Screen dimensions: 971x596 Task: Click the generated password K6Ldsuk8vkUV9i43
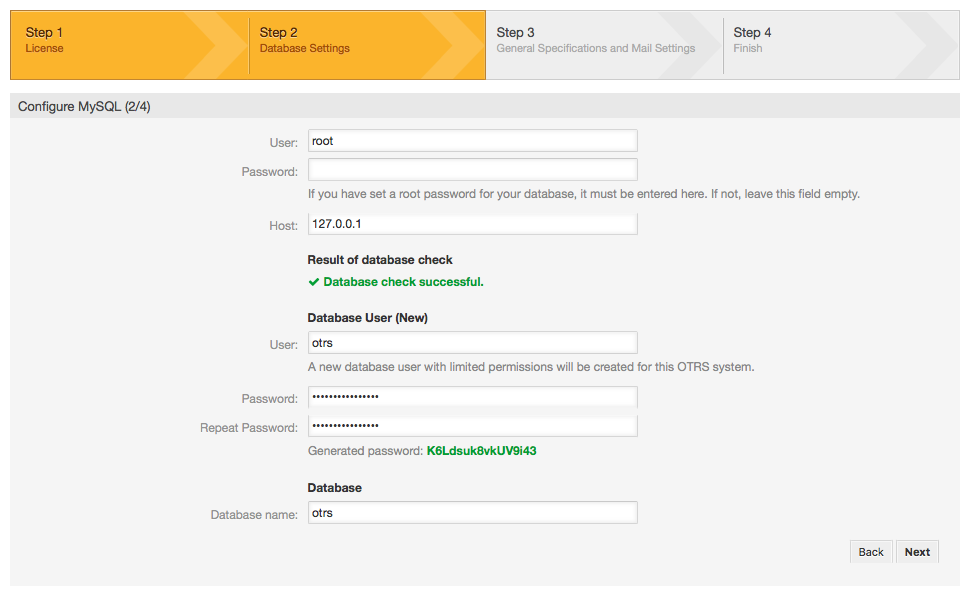[x=480, y=450]
